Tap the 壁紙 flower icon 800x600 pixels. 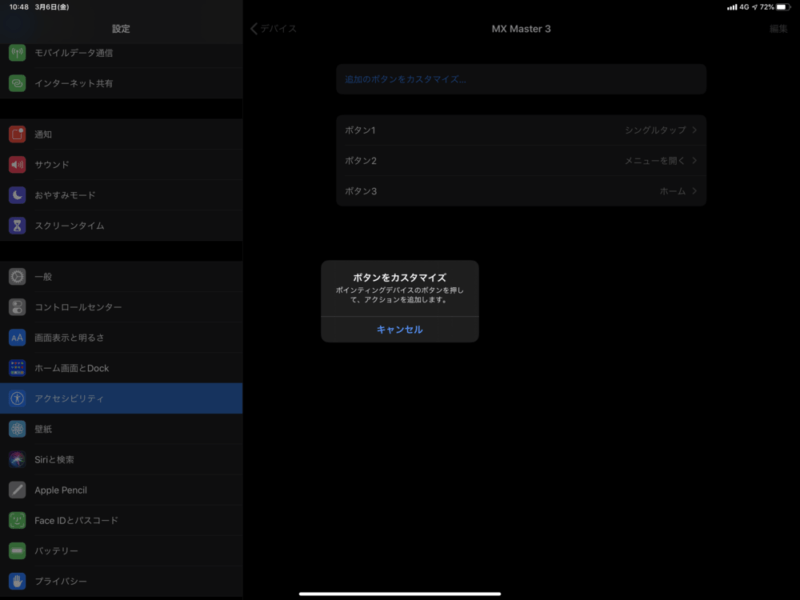[17, 429]
